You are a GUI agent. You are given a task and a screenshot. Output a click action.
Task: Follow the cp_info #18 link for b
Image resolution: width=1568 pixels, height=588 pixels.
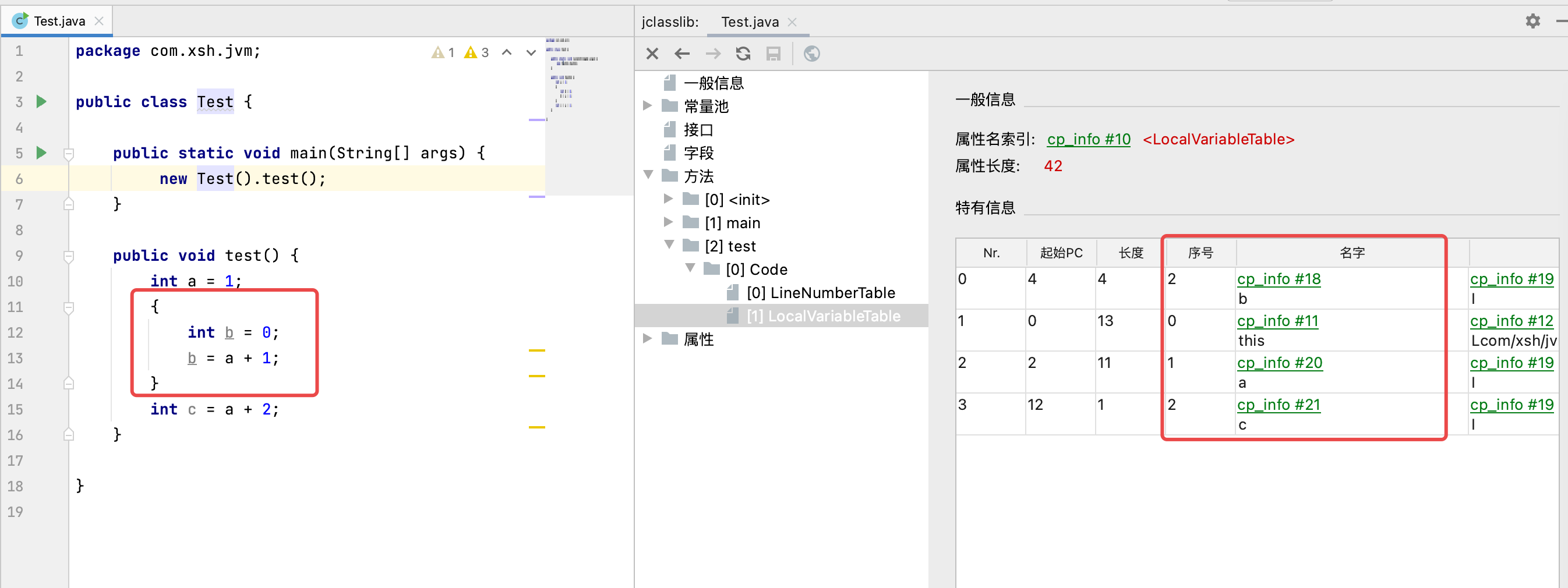coord(1279,279)
